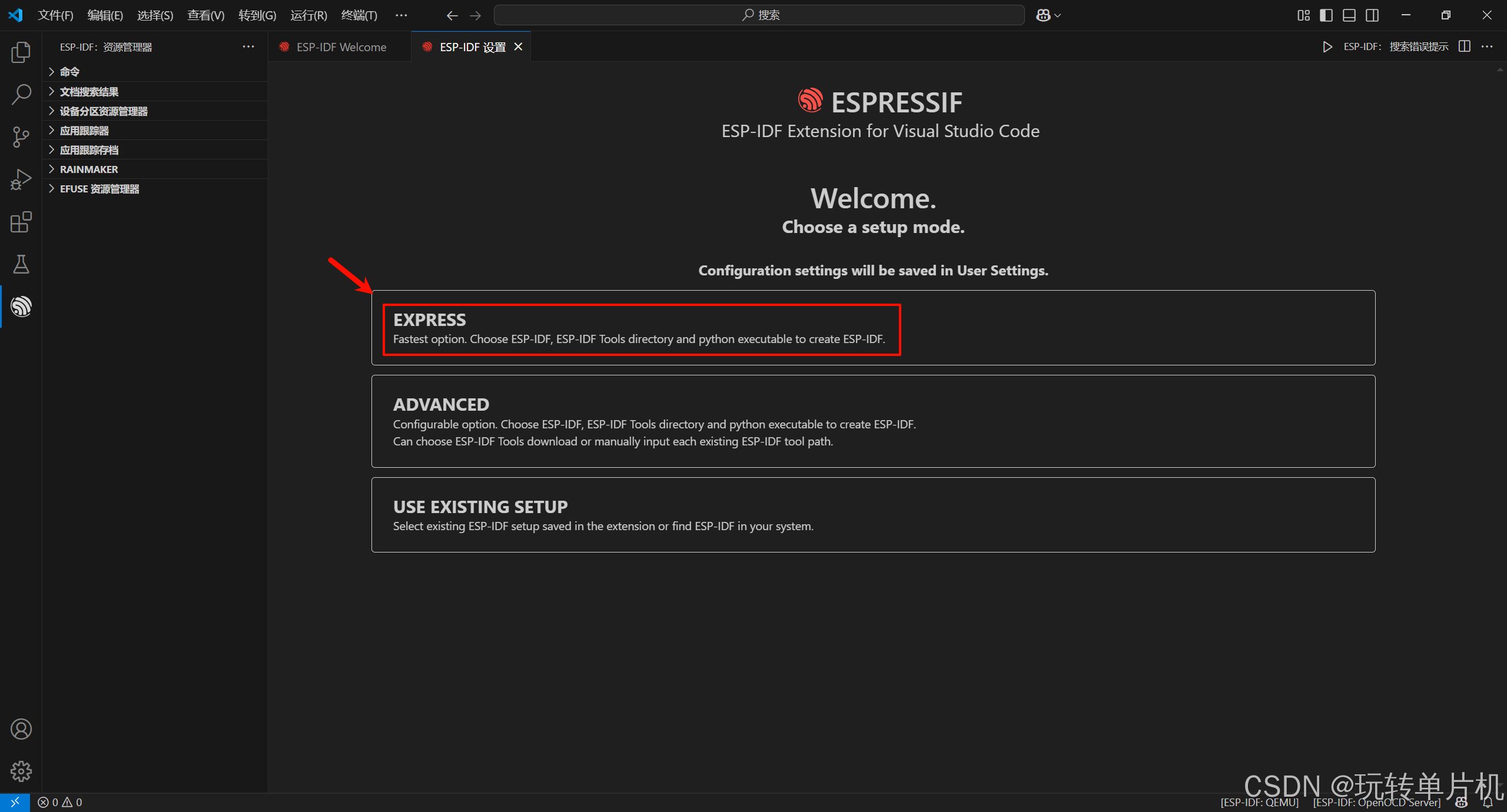Expand the 命令 section in the sidebar
This screenshot has height=812, width=1507.
coord(71,71)
